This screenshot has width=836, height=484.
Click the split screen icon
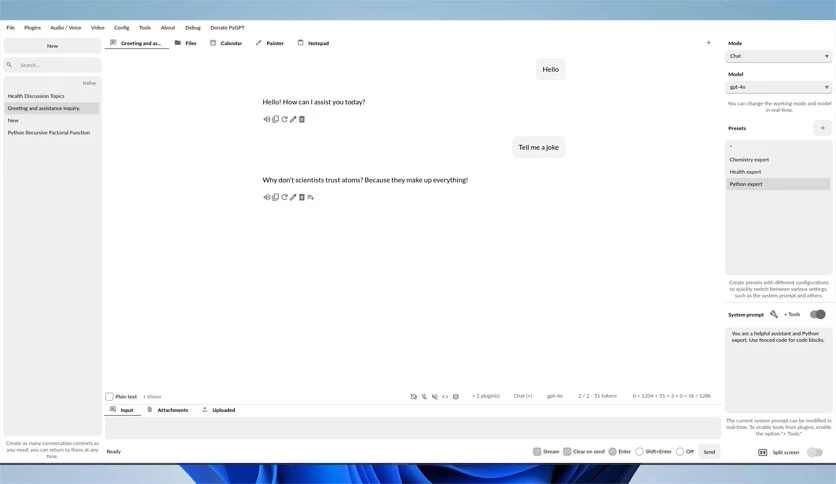click(x=762, y=453)
